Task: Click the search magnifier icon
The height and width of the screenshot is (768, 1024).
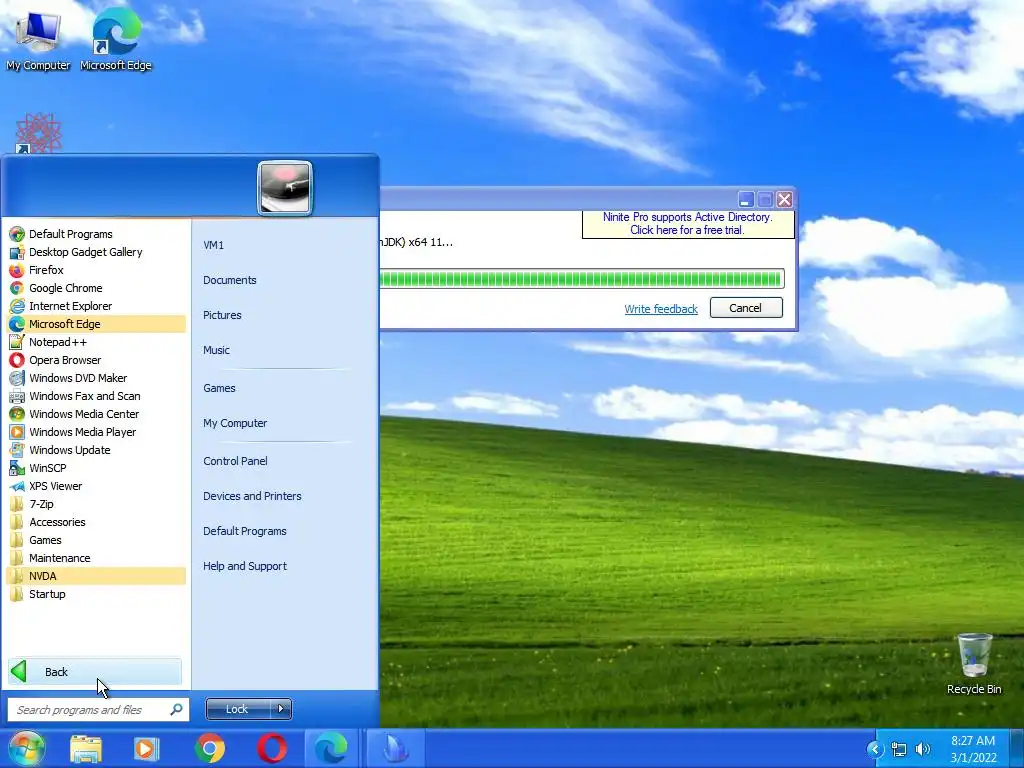Action: (176, 709)
